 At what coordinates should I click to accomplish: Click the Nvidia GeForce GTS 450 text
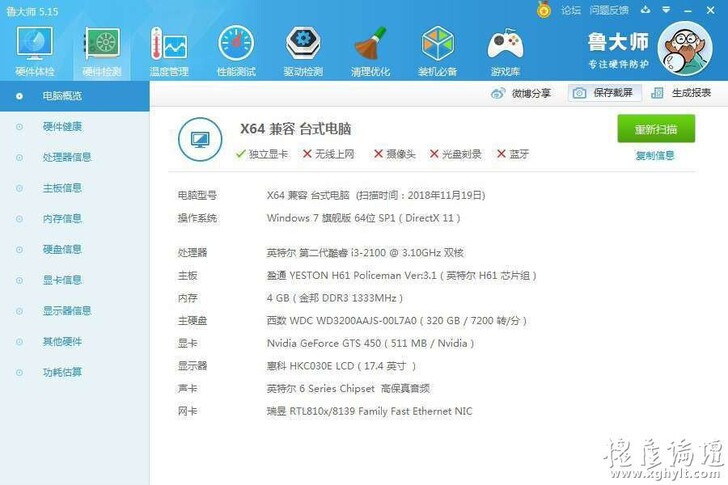(370, 343)
